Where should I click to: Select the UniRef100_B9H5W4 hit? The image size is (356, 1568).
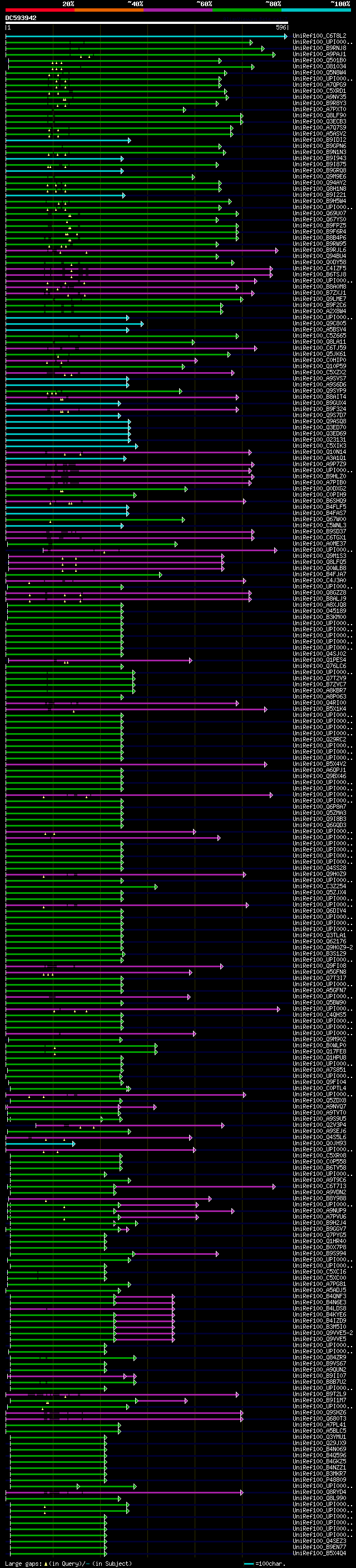click(319, 201)
